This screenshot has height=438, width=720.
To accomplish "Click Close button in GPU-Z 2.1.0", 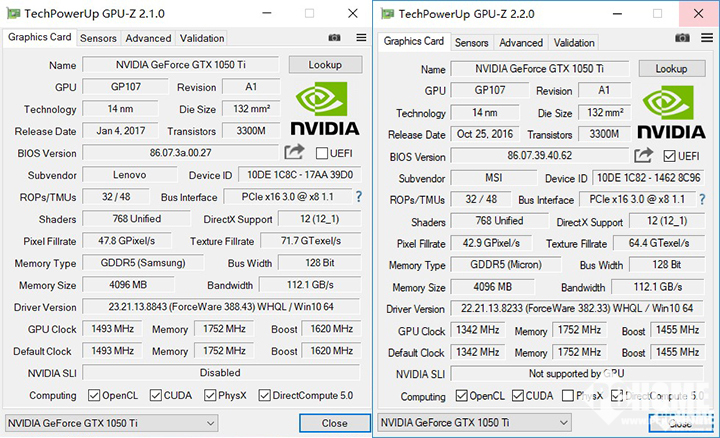I will pyautogui.click(x=335, y=423).
